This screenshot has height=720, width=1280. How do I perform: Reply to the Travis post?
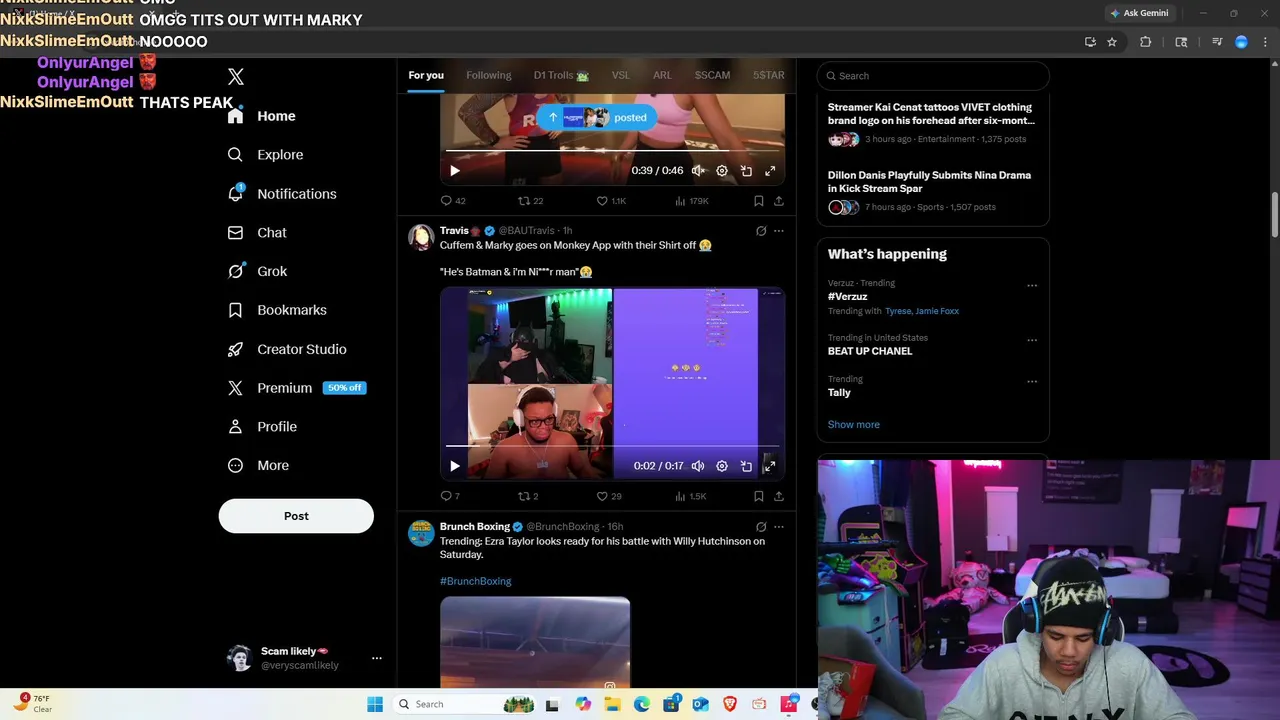[450, 496]
